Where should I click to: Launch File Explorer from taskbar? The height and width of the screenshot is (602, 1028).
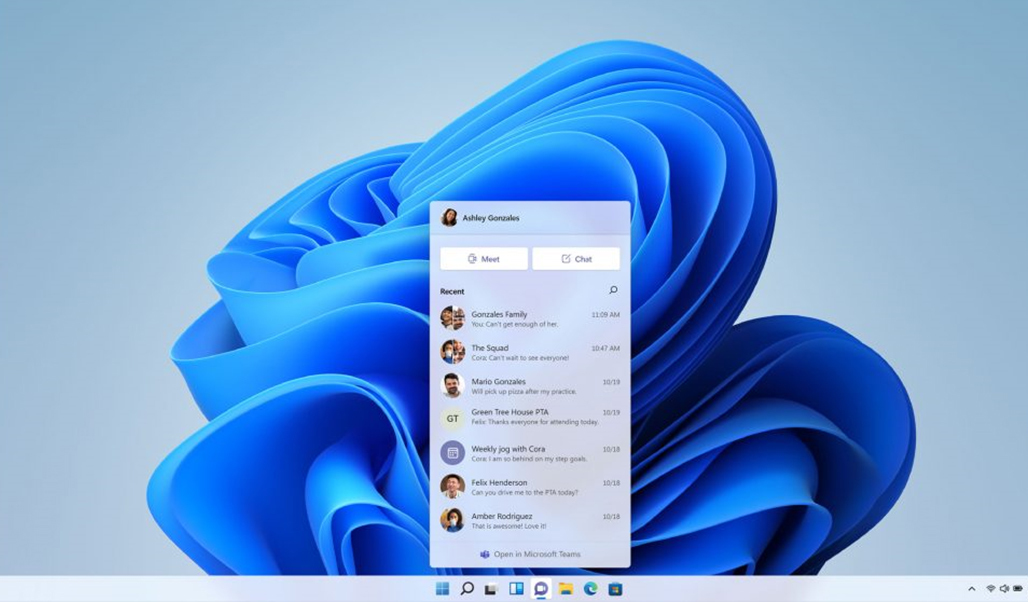pyautogui.click(x=566, y=589)
